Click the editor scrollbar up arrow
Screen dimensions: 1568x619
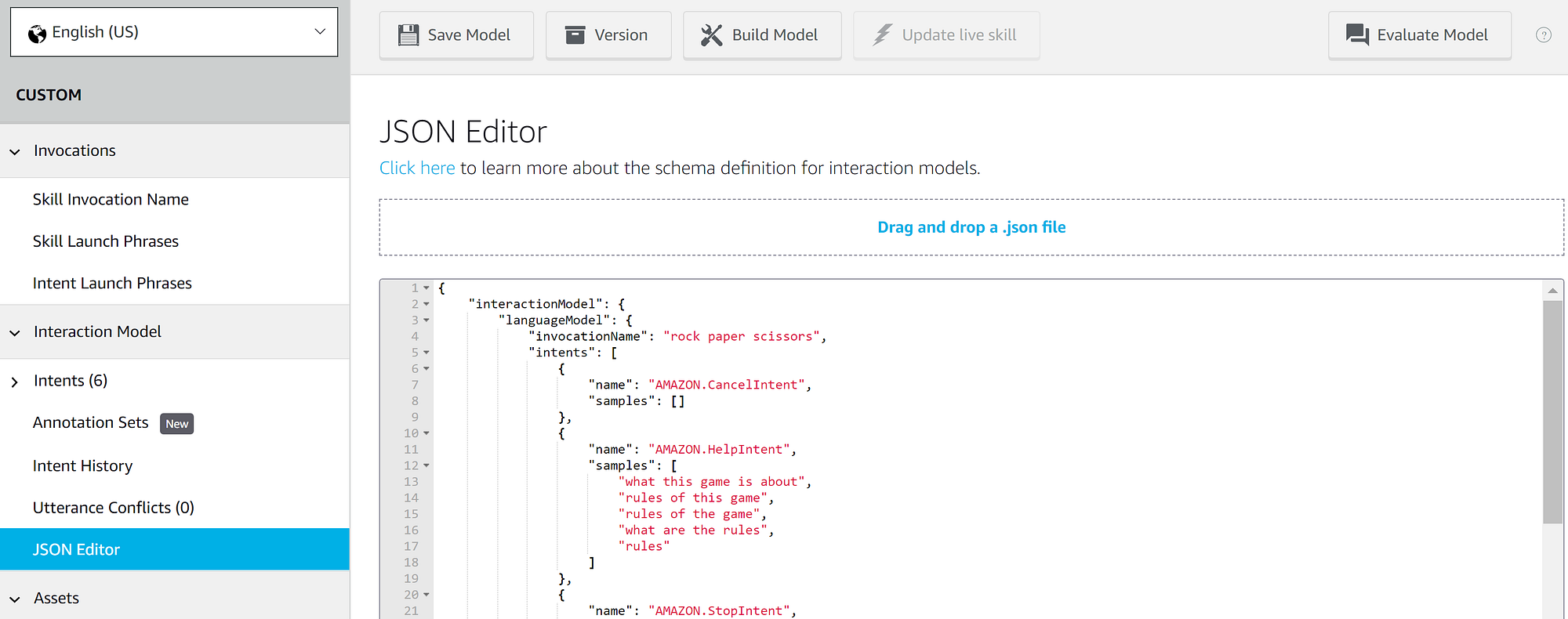[1552, 291]
